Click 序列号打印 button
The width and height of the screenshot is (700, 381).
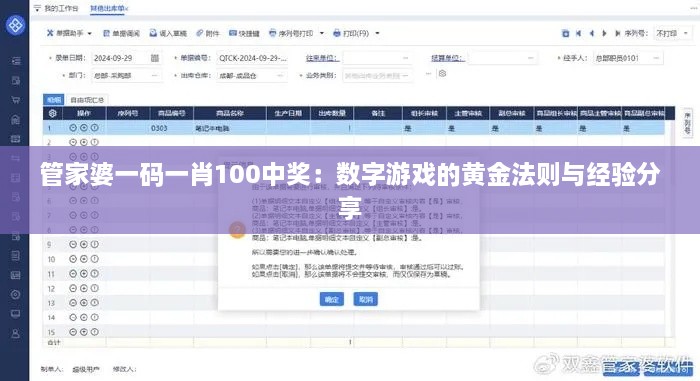[291, 33]
